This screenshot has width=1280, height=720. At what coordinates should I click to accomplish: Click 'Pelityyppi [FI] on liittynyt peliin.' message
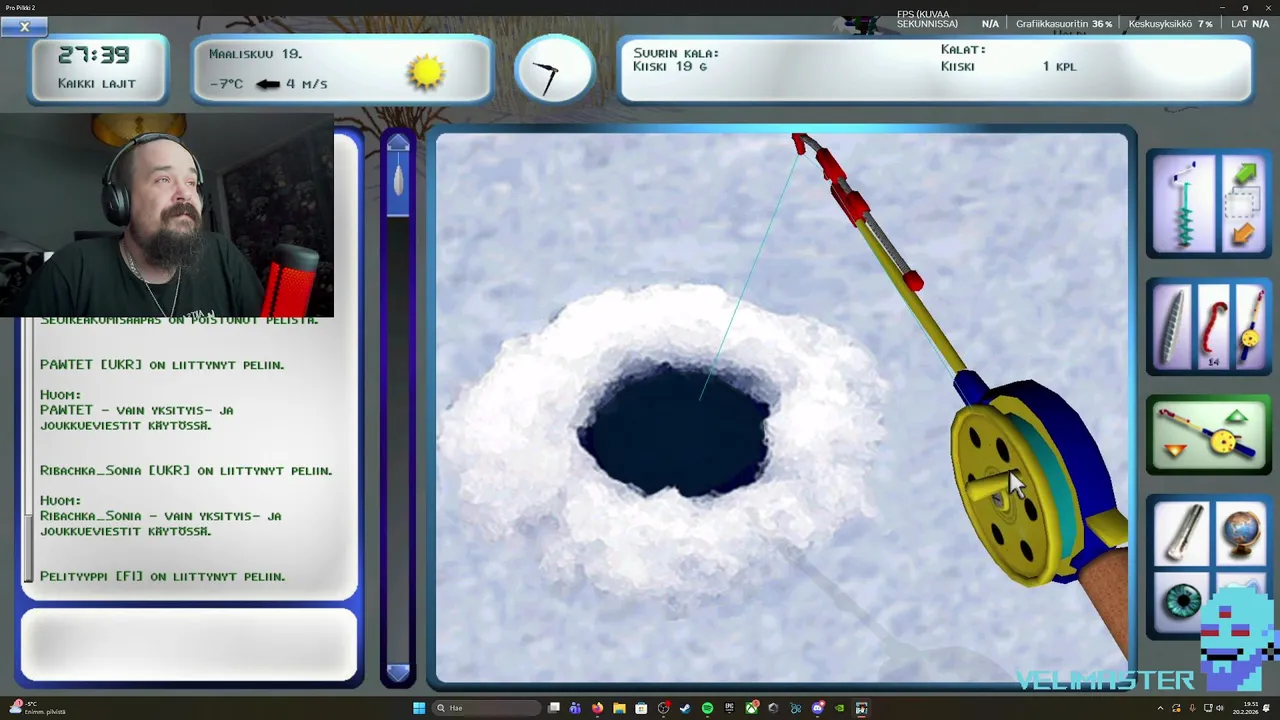tap(163, 577)
